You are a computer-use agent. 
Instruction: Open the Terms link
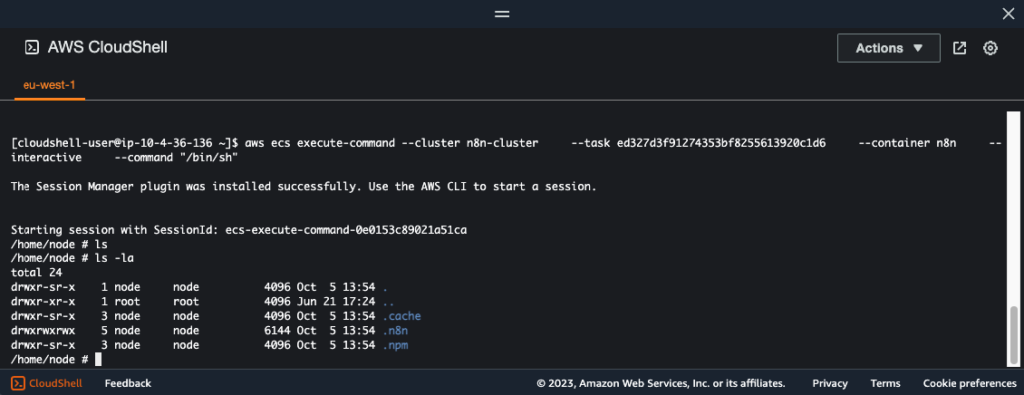coord(885,383)
